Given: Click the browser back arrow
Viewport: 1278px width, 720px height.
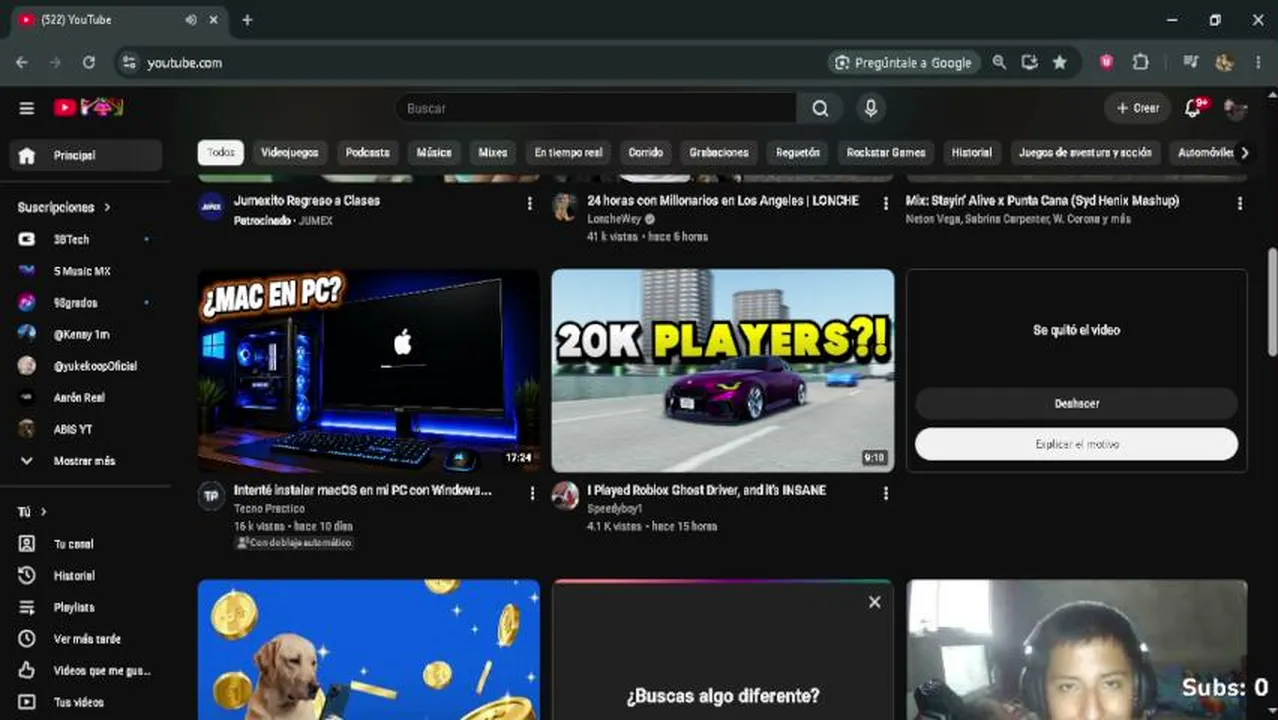Looking at the screenshot, I should 22,62.
